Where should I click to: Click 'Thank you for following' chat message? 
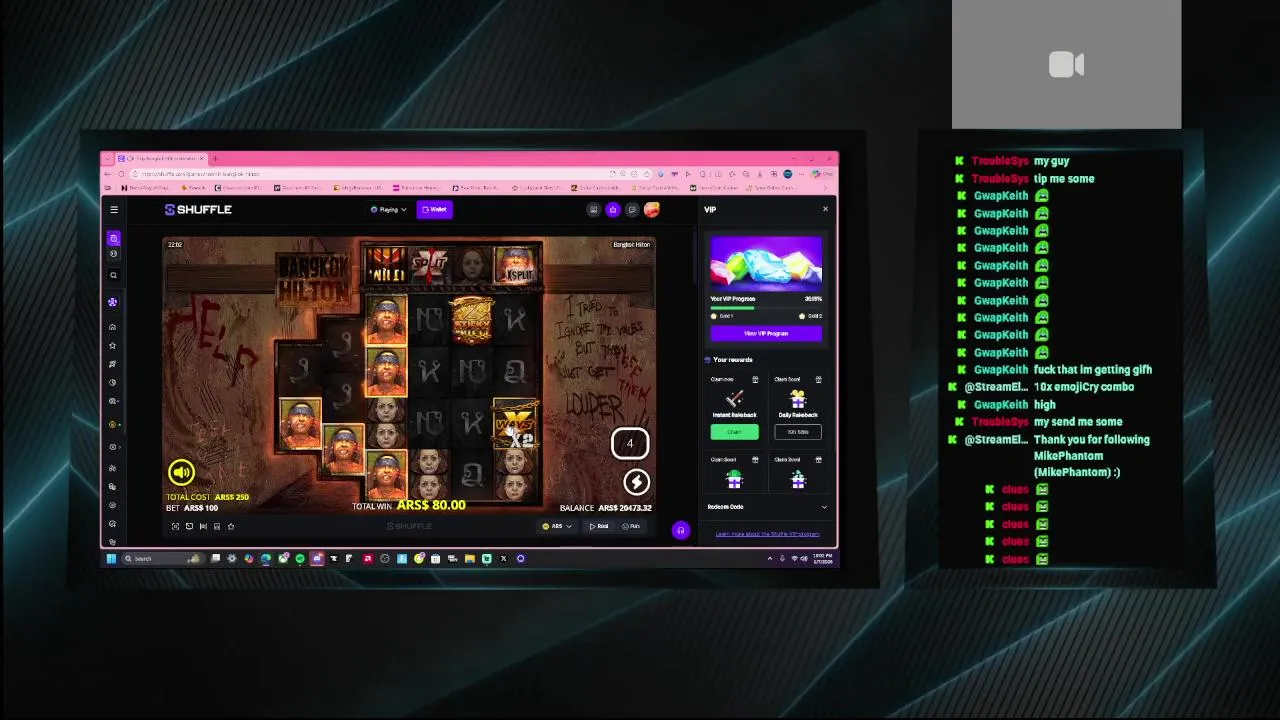click(1092, 455)
